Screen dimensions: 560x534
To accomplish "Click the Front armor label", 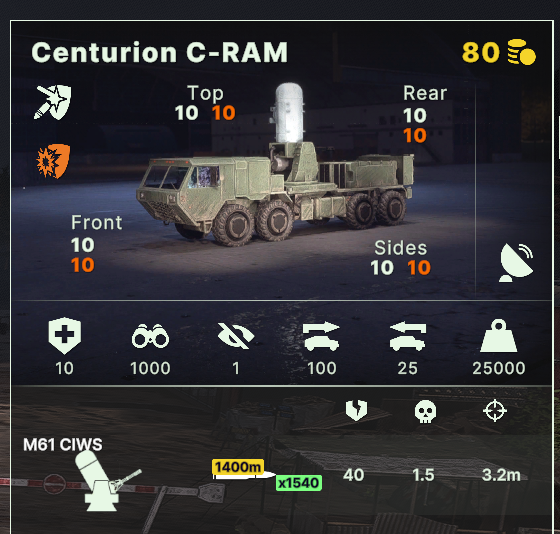I will [96, 223].
